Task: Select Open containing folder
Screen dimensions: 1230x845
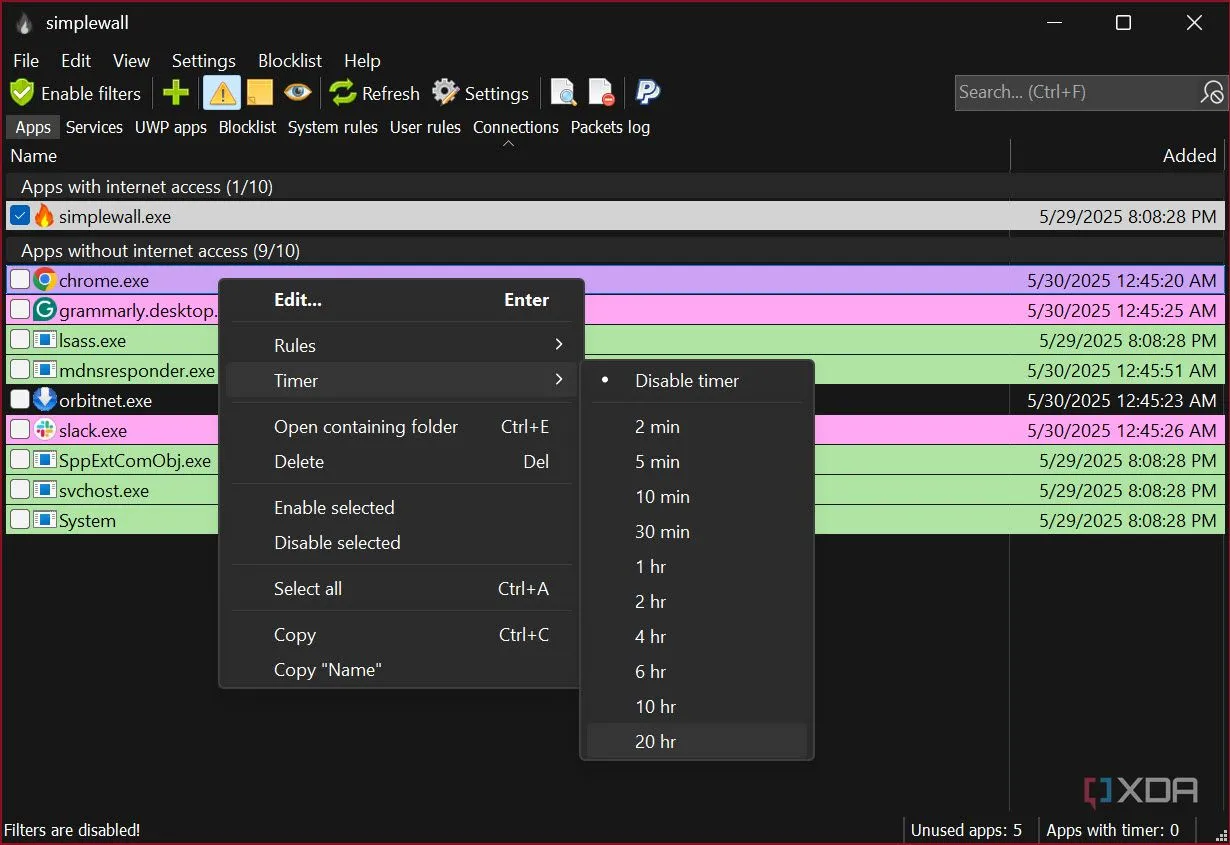Action: point(401,427)
